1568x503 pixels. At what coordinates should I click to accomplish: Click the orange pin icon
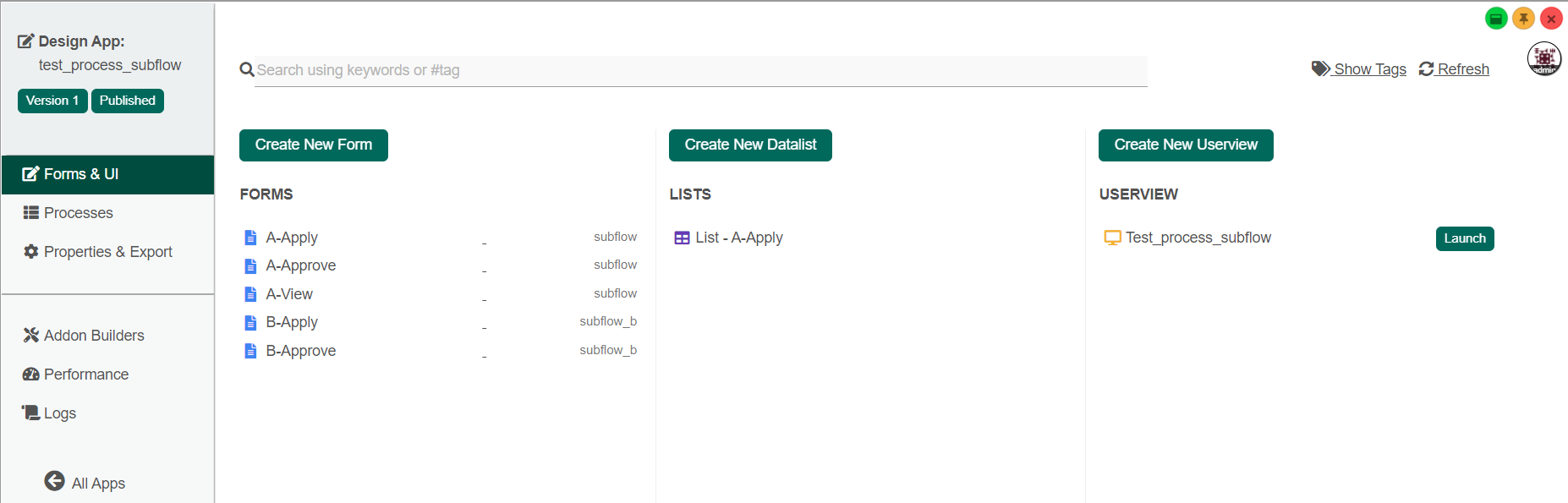click(x=1523, y=19)
